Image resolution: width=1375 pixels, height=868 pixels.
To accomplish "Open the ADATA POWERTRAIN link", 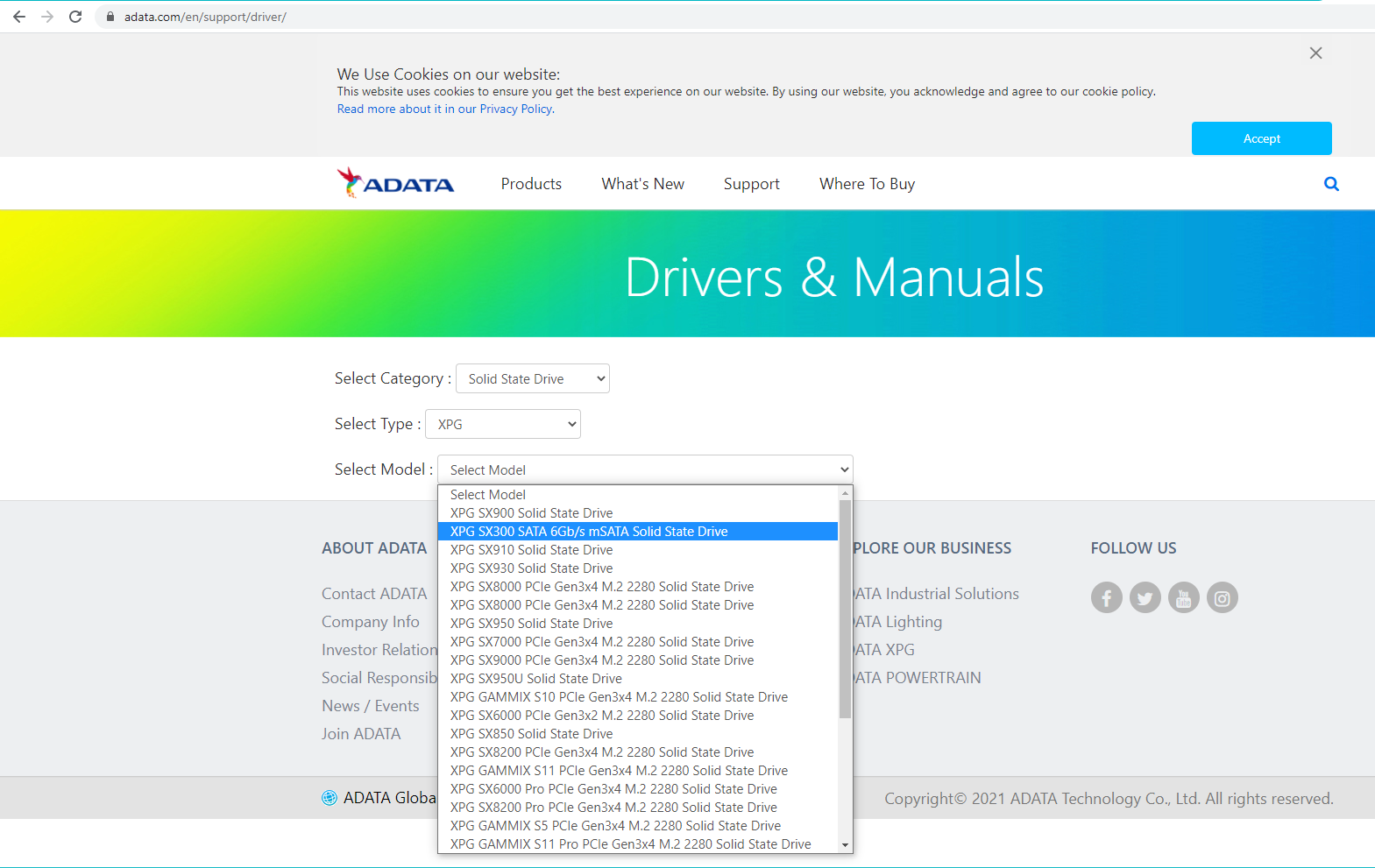I will [x=918, y=678].
